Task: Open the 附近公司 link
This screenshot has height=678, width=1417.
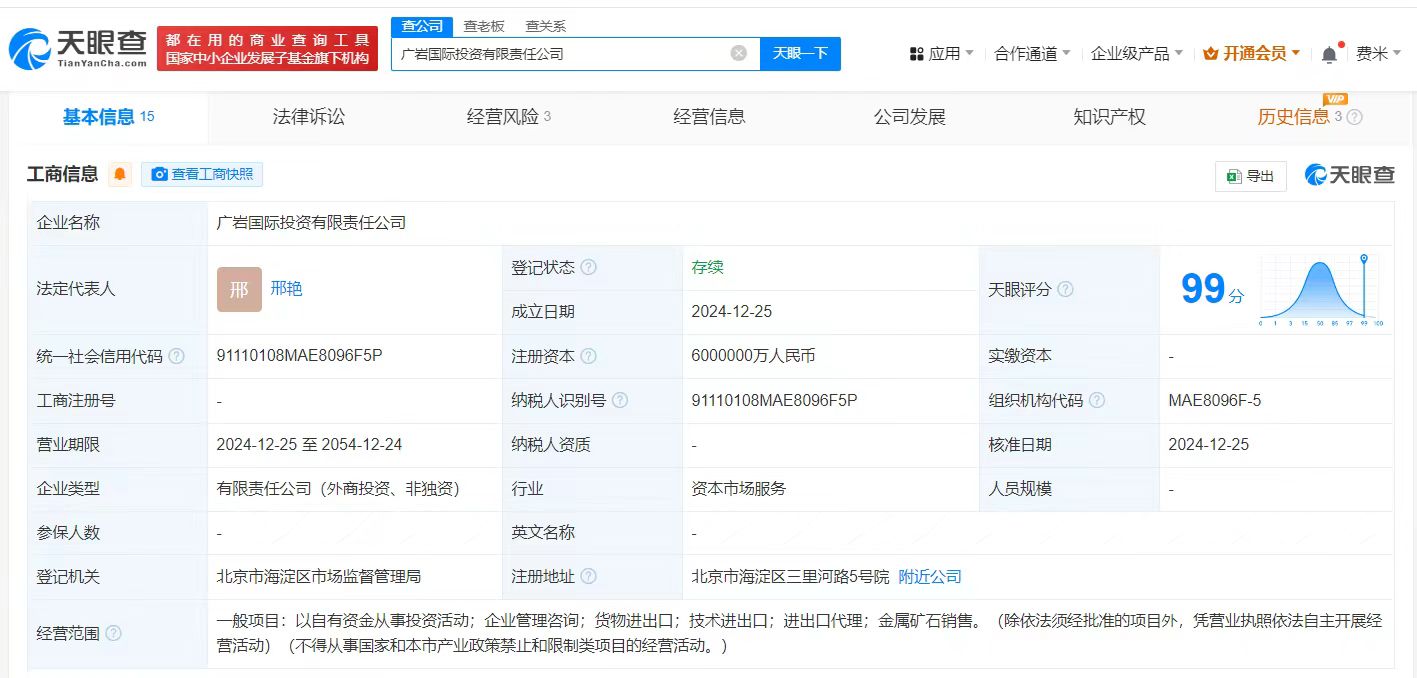Action: pyautogui.click(x=930, y=577)
